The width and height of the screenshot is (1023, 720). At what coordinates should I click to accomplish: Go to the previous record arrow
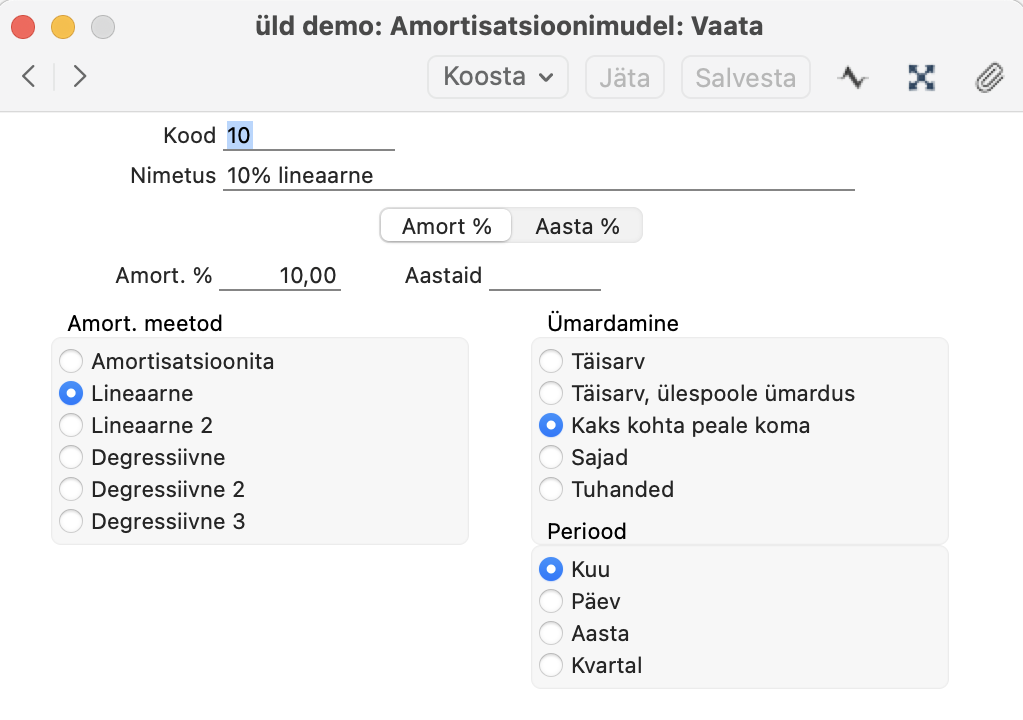coord(29,77)
